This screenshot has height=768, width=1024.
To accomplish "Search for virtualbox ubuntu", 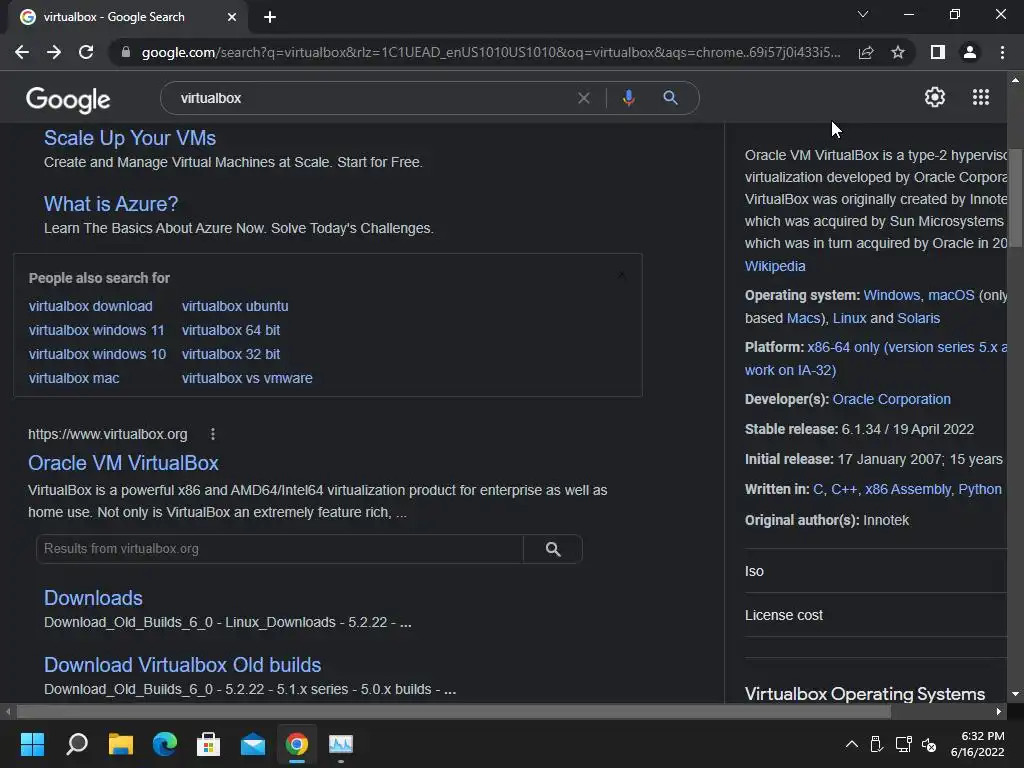I will pos(235,306).
